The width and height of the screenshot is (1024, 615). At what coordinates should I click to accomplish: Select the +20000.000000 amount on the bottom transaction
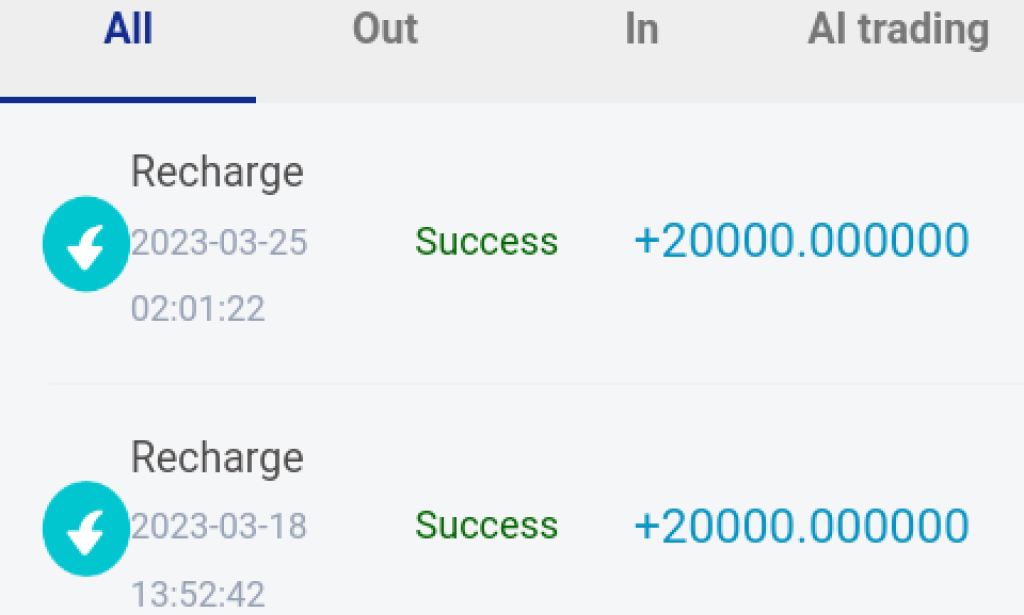(801, 524)
